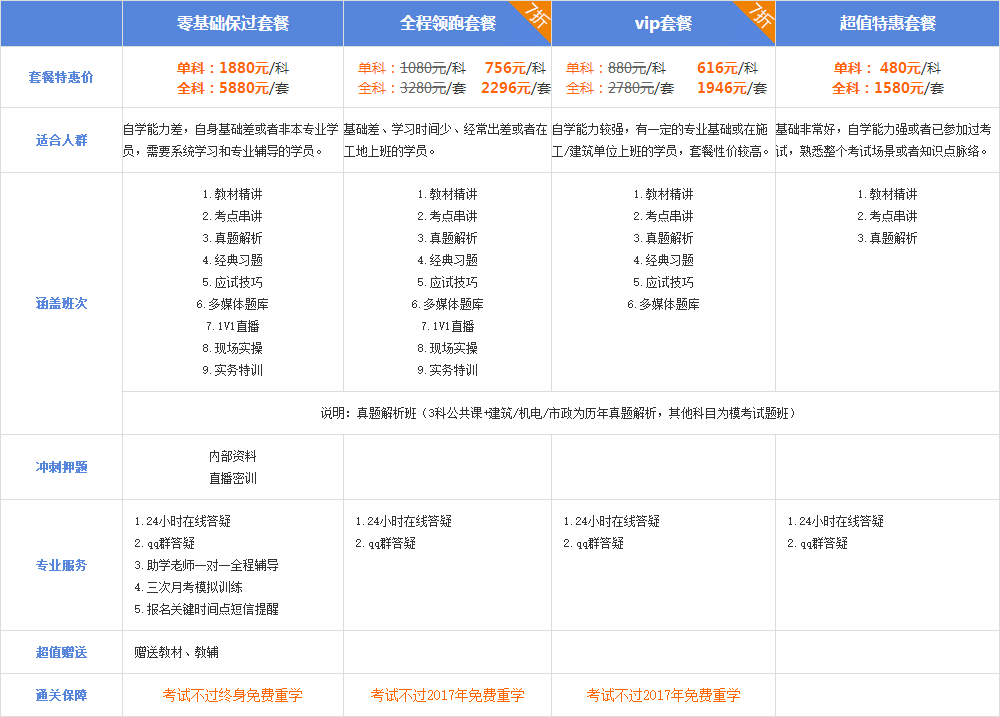Choose the 超值特惠套餐 column header
This screenshot has width=1000, height=717.
click(887, 23)
